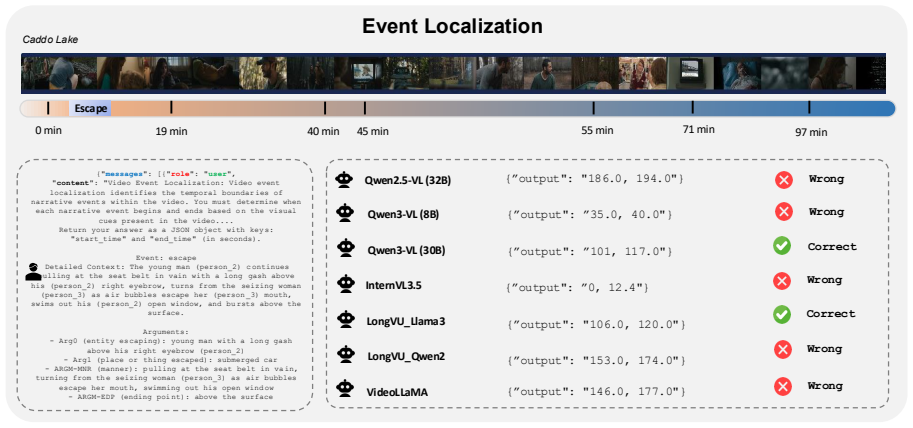Click the 97 min tick on the timeline
Viewport: 913px width, 428px height.
(809, 108)
